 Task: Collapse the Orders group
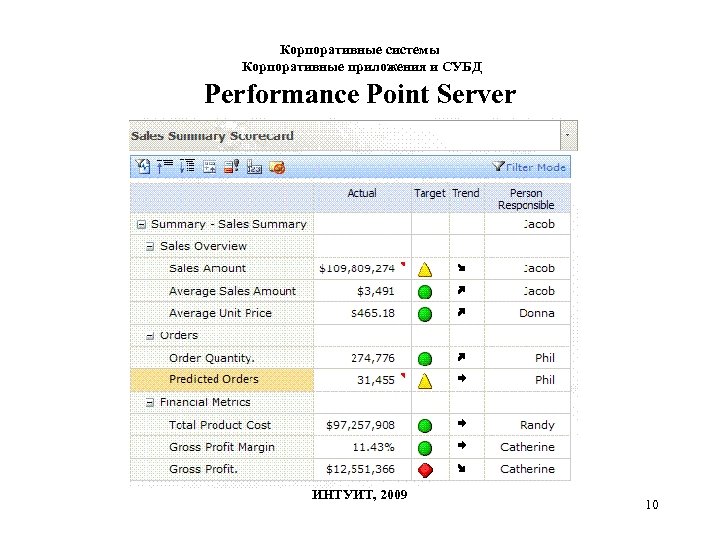tap(150, 336)
